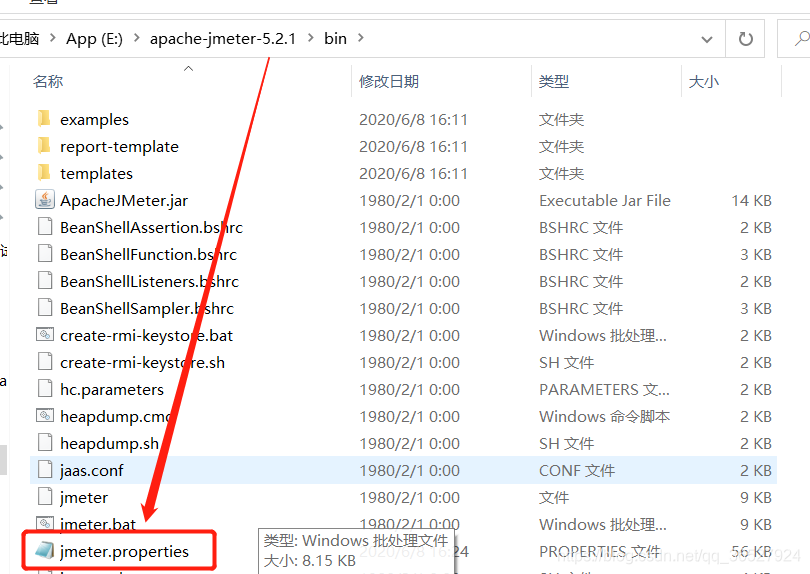Select the hc.parameters file name
Image resolution: width=810 pixels, height=574 pixels.
[x=112, y=390]
